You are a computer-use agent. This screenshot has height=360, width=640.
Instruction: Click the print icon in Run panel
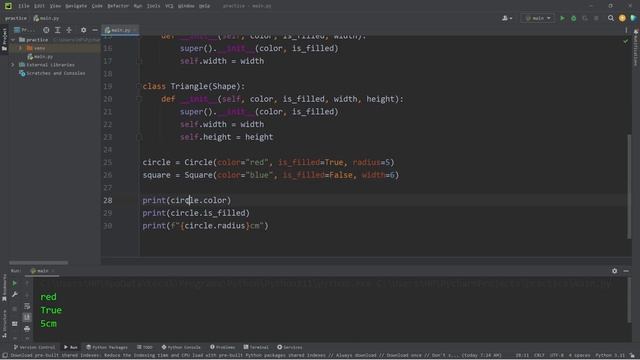pyautogui.click(x=27, y=328)
